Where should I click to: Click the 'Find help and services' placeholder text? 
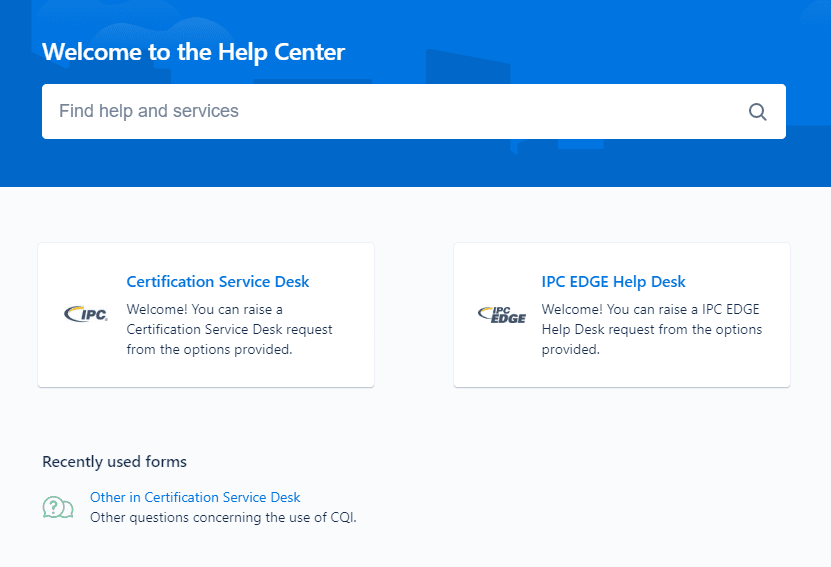click(x=149, y=111)
